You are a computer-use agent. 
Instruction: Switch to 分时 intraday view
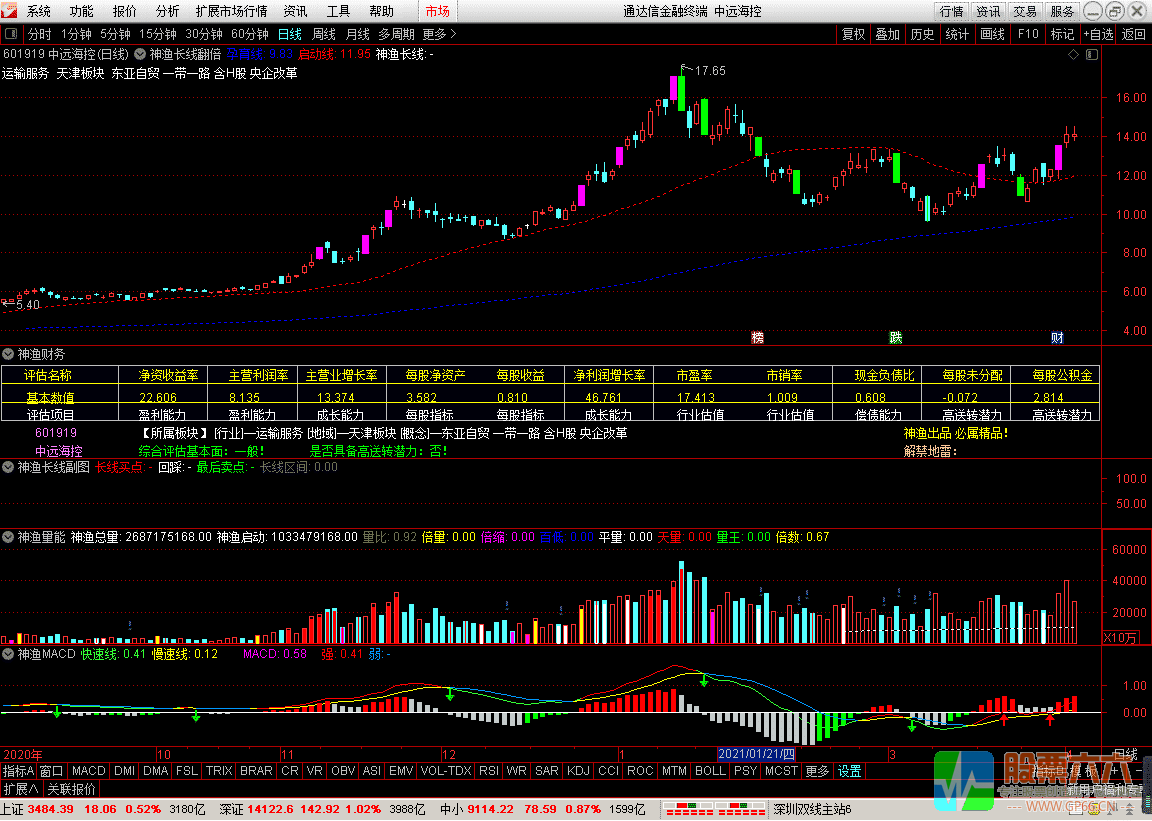click(40, 34)
